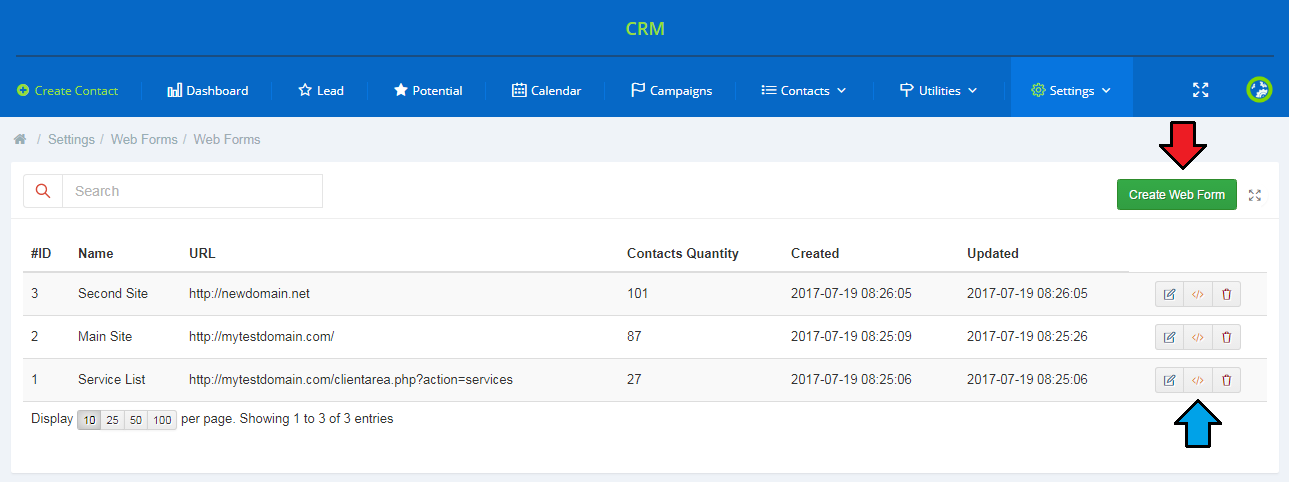Expand panel using small fullscreen icon
1289x482 pixels.
[x=1255, y=196]
